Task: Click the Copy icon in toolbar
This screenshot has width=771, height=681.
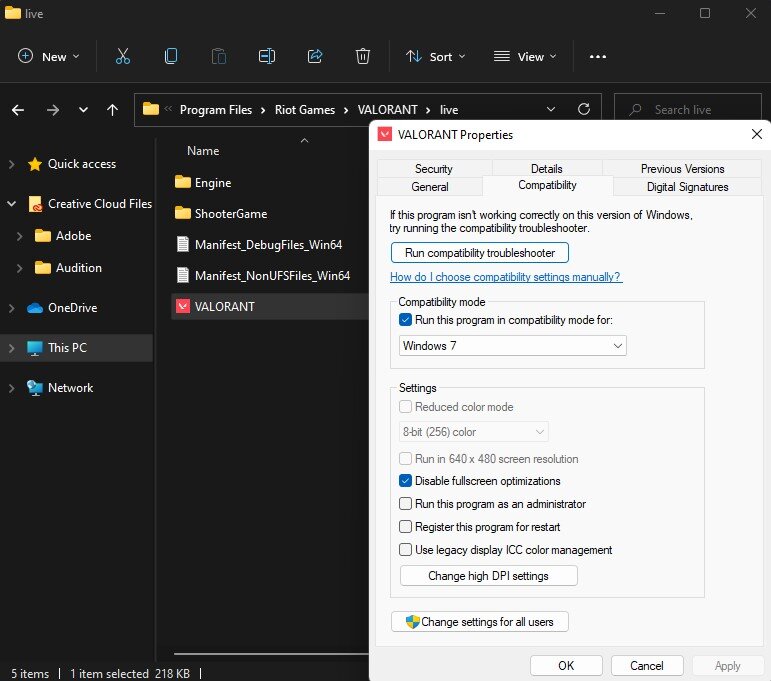Action: click(171, 57)
